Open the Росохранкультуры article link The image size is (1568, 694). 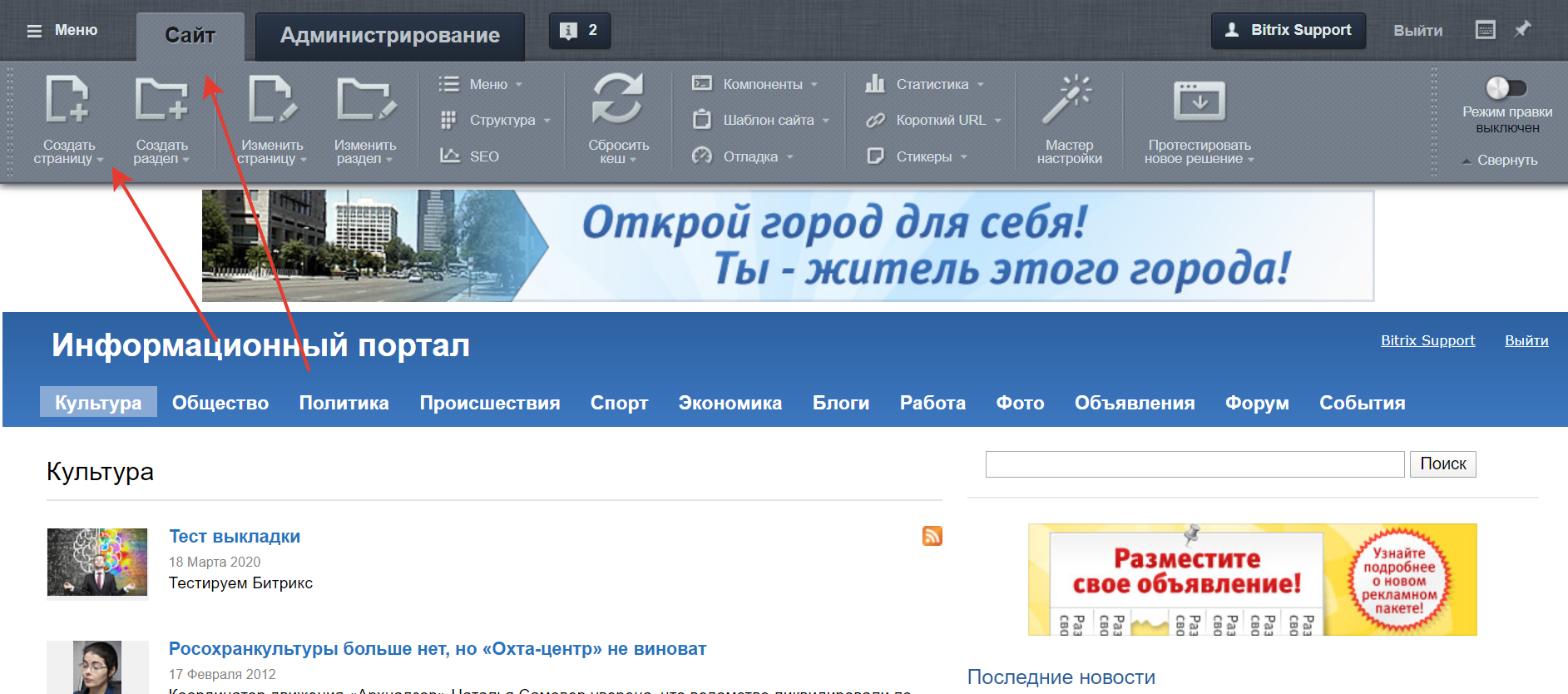pos(438,648)
